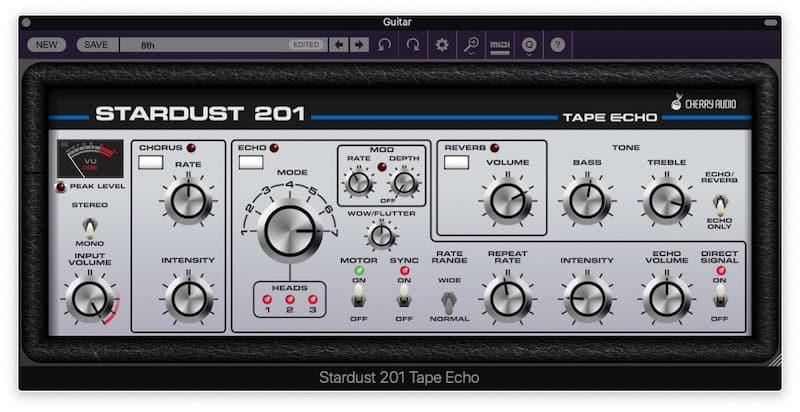Click the undo icon in toolbar
800x412 pixels.
tap(385, 45)
